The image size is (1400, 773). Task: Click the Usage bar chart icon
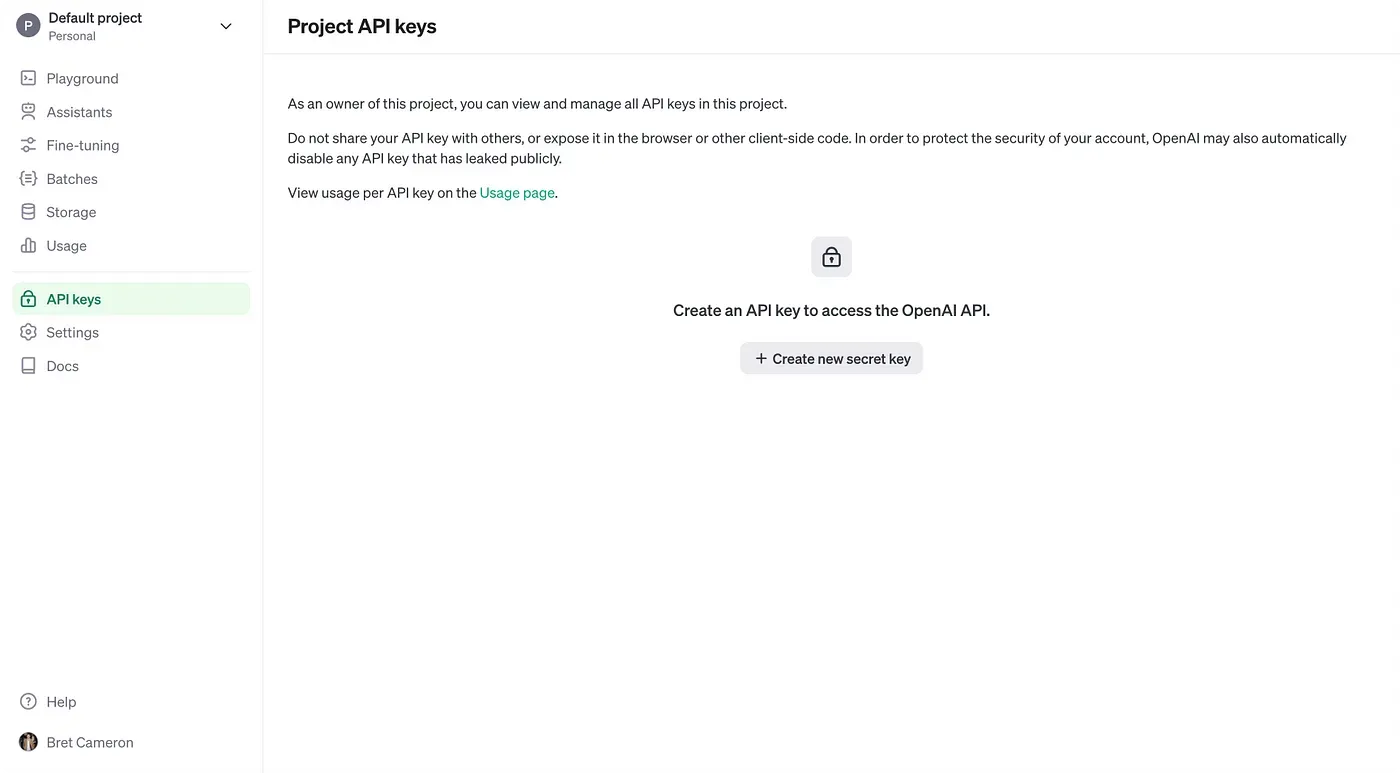coord(28,245)
